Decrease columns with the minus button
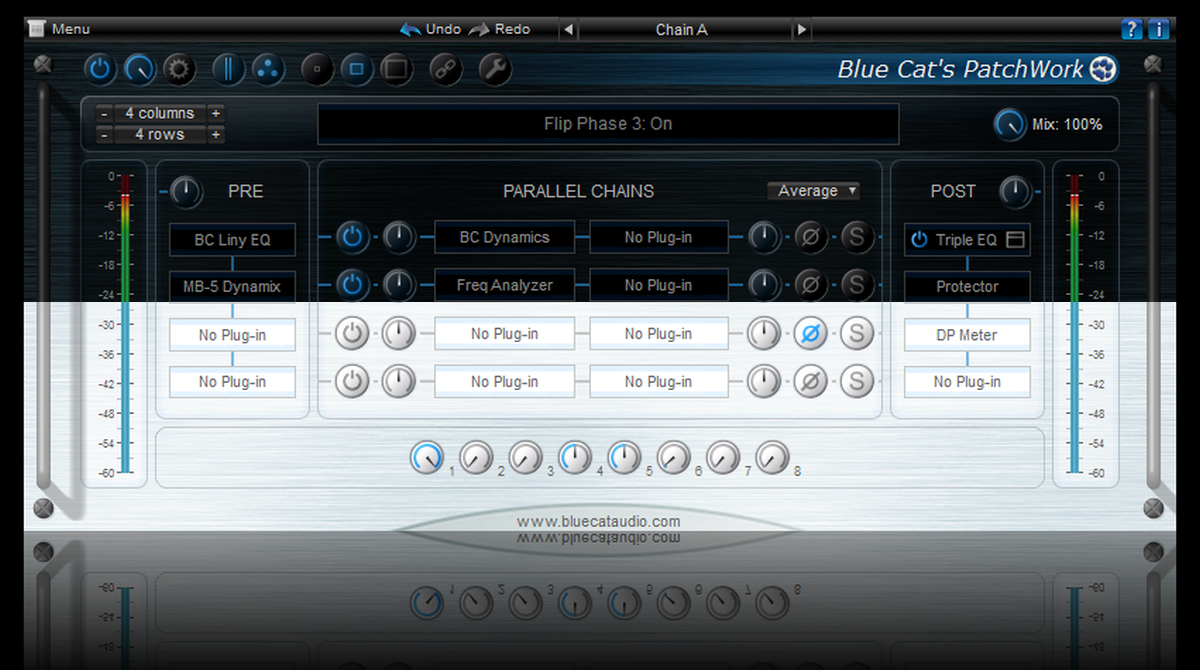Screen dimensions: 1200x670 pos(104,113)
